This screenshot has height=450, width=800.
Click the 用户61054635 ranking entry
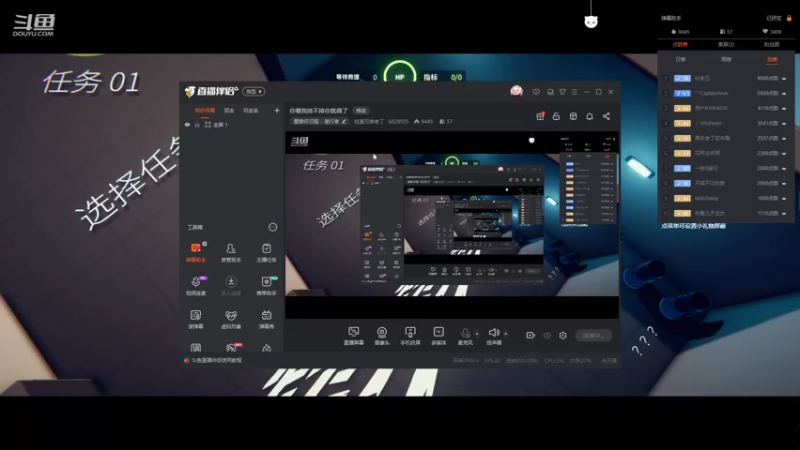711,108
